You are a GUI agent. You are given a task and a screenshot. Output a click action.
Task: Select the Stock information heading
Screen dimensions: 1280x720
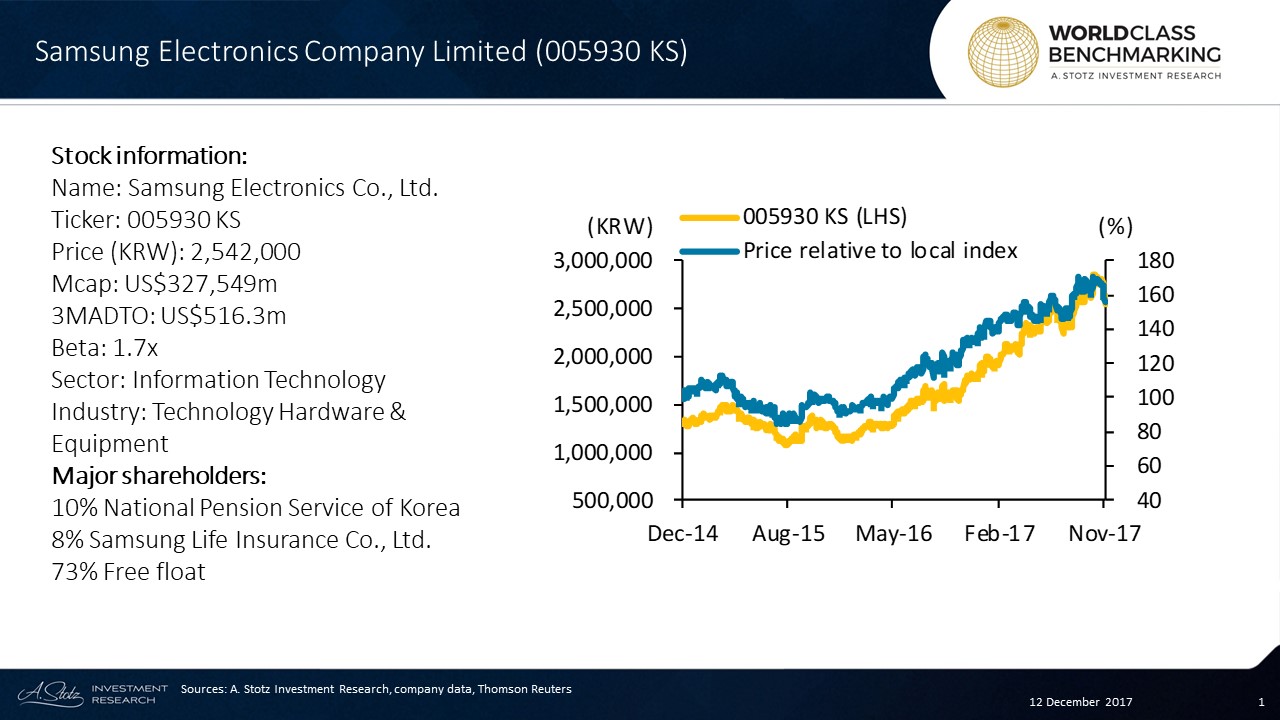(x=149, y=156)
